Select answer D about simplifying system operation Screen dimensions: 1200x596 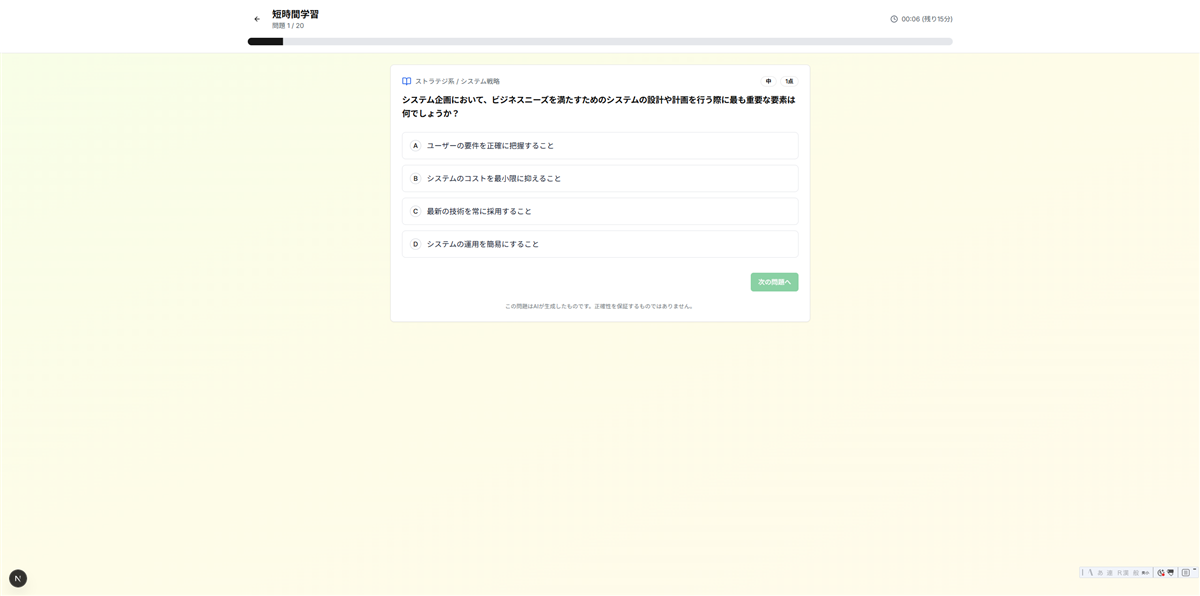(599, 244)
